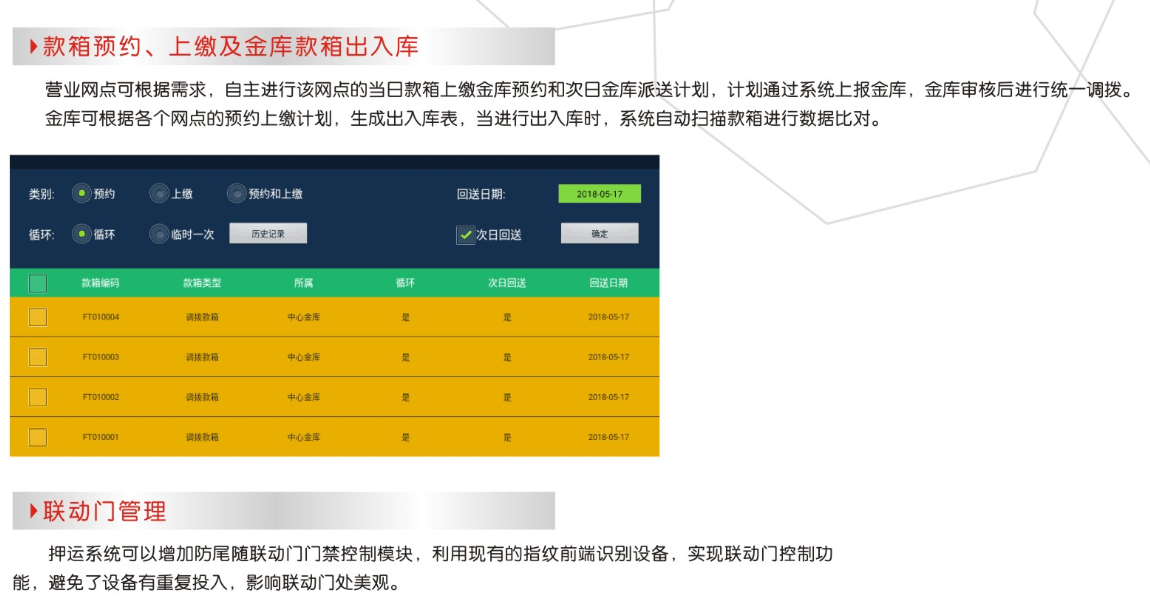Click the 款箱编码 column header
This screenshot has height=604, width=1150.
pos(100,283)
